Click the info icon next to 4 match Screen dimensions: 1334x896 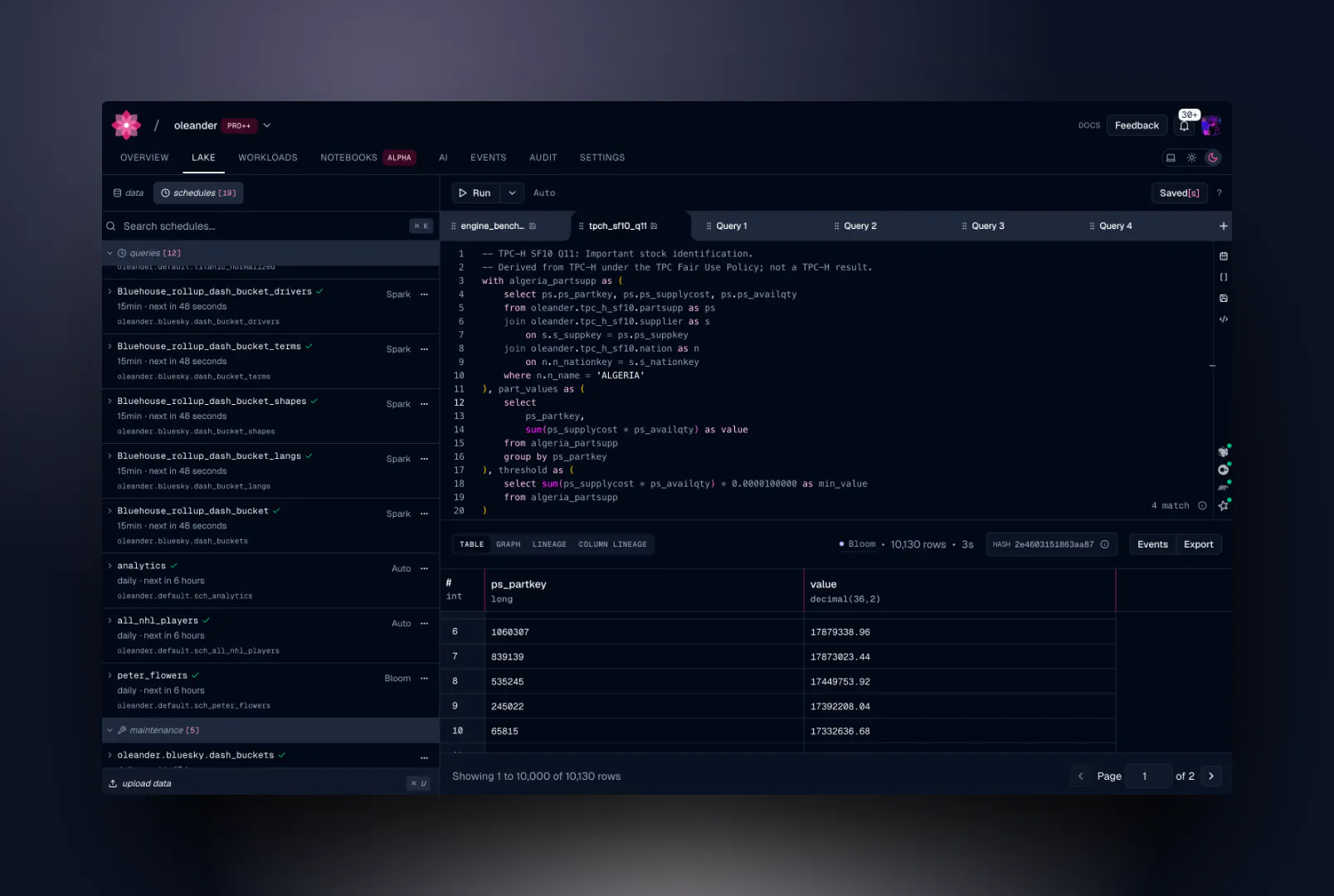point(1202,505)
